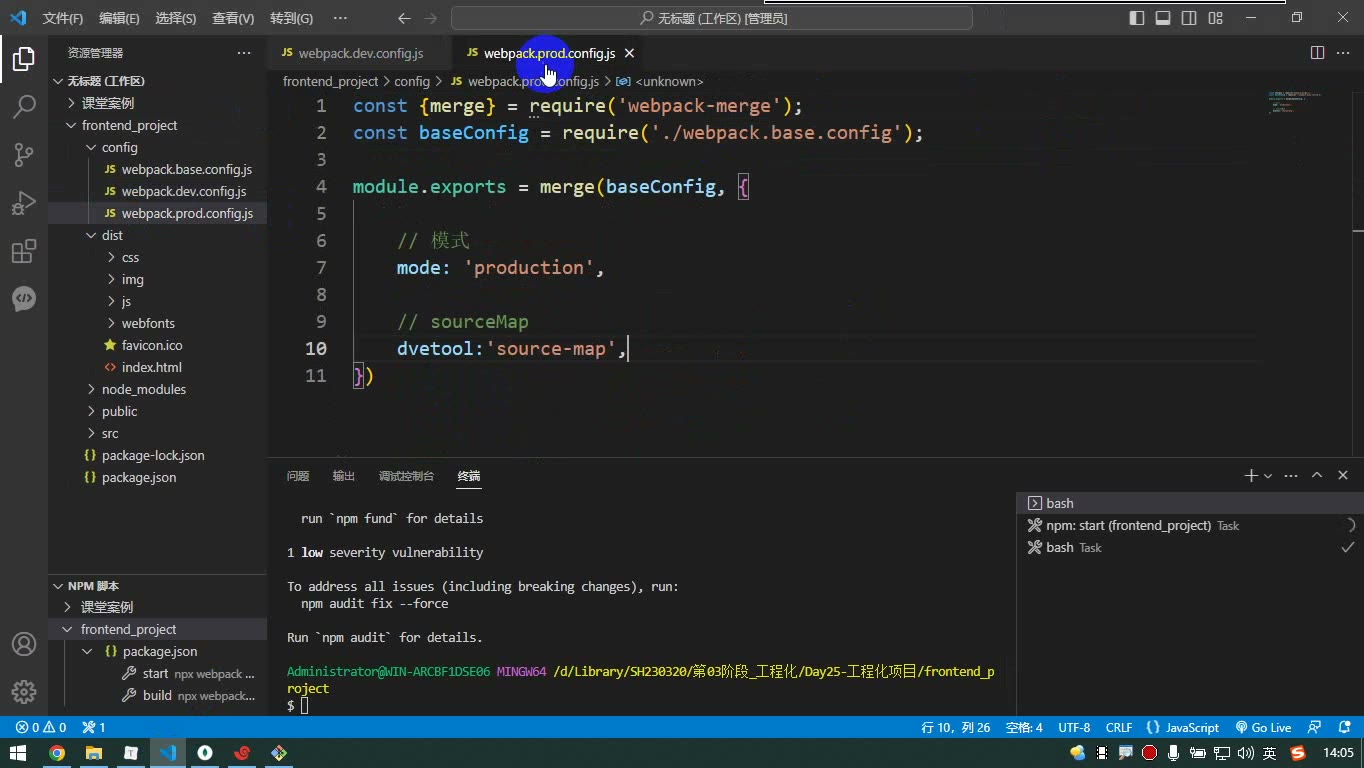Open the Extensions view
This screenshot has height=768, width=1364.
pyautogui.click(x=24, y=250)
